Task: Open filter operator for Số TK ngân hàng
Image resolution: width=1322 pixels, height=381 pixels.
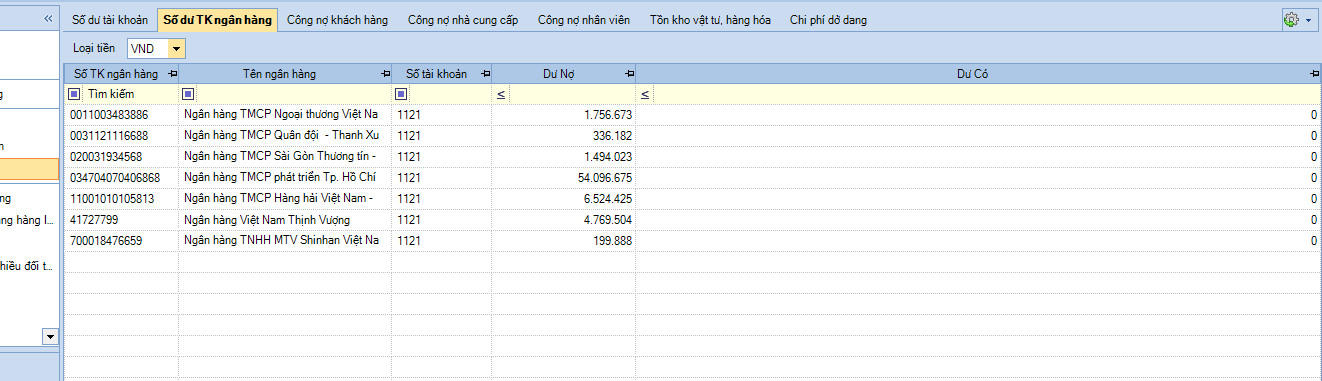Action: [74, 94]
